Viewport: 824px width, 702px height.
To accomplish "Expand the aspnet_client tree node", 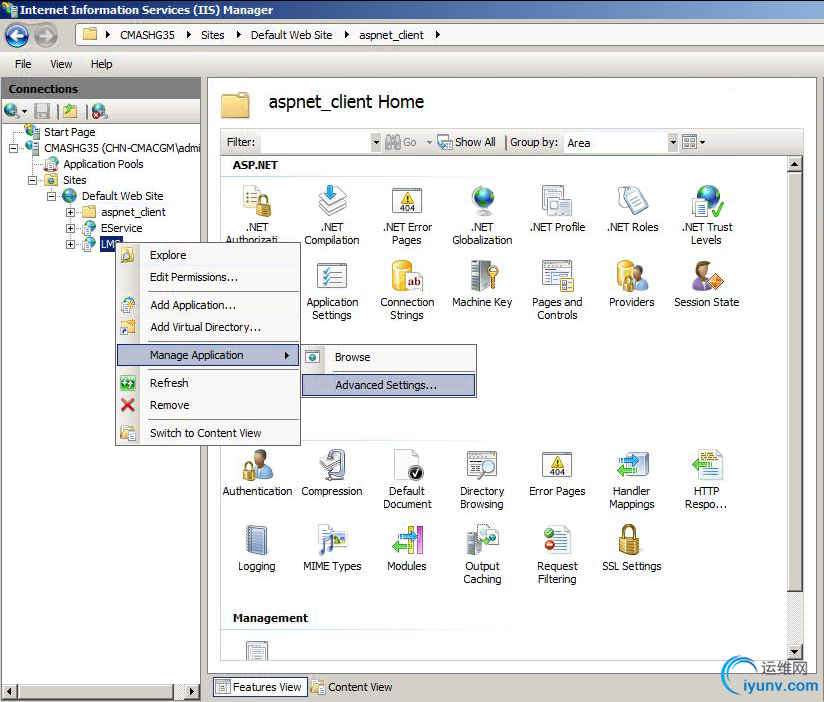I will (x=71, y=212).
